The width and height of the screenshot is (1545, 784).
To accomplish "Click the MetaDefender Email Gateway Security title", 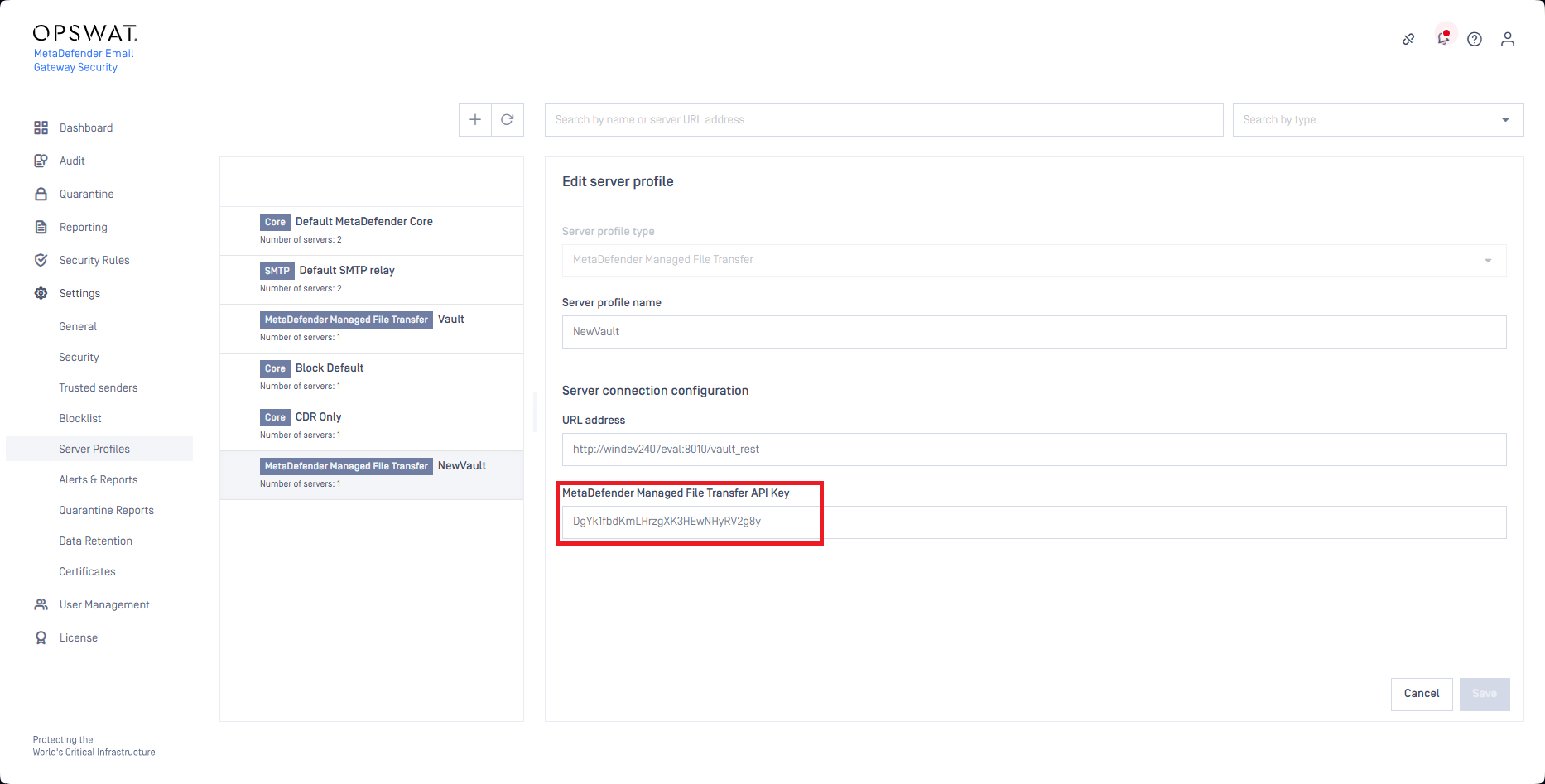I will [84, 60].
